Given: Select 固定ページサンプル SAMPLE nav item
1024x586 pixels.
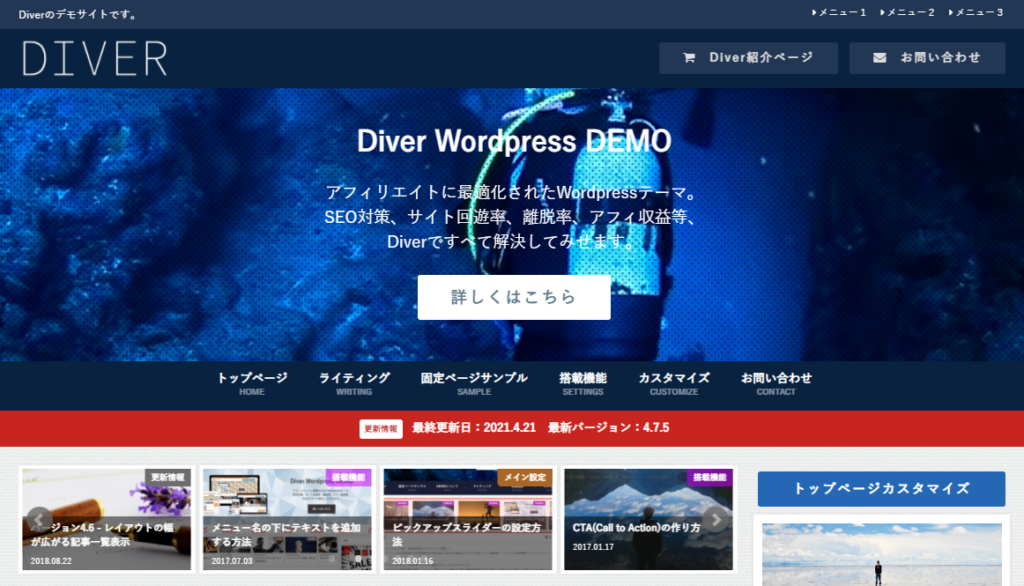Looking at the screenshot, I should (474, 383).
